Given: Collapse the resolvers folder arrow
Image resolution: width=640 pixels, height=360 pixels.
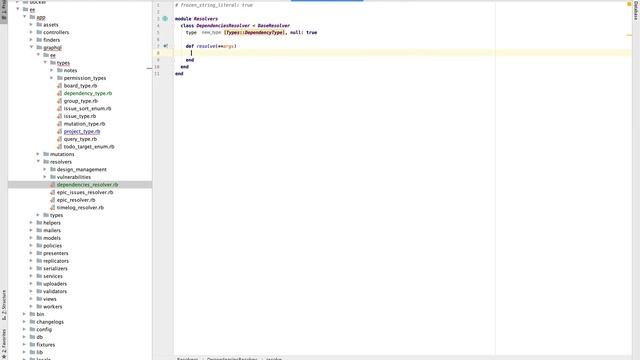Looking at the screenshot, I should [38, 162].
